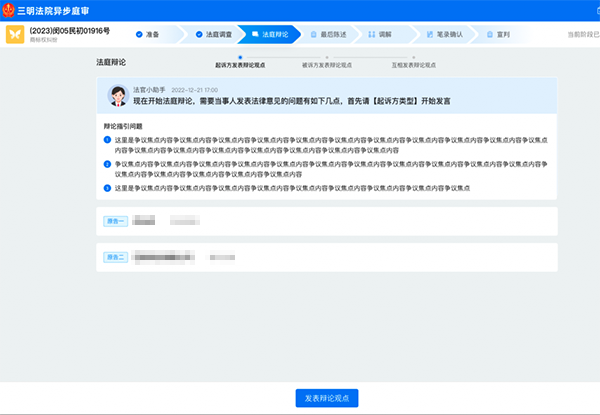Click the yellow butterfly case icon
Screen dimensions: 600x415
click(x=15, y=35)
